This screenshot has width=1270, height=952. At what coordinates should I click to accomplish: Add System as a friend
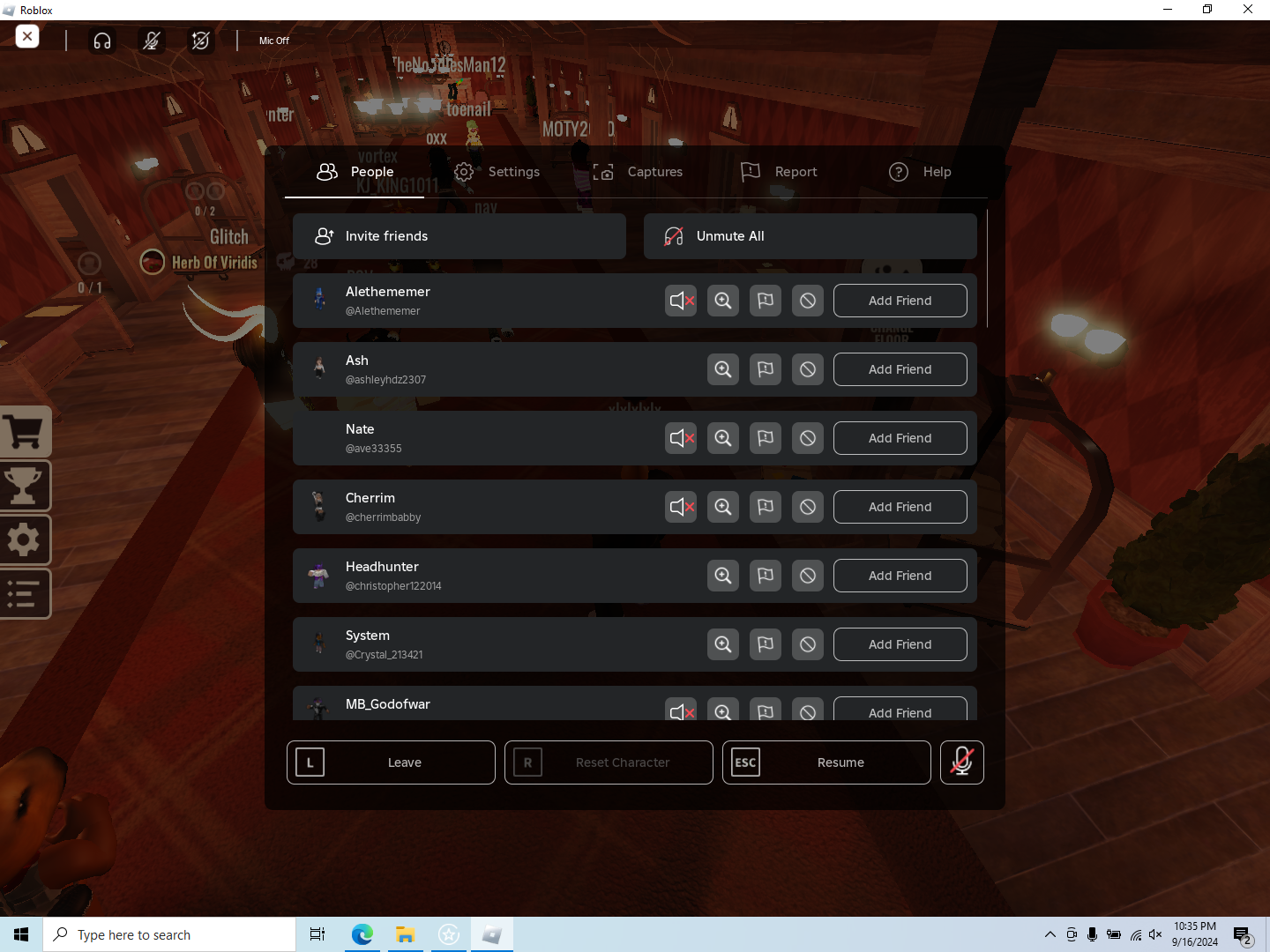[900, 644]
